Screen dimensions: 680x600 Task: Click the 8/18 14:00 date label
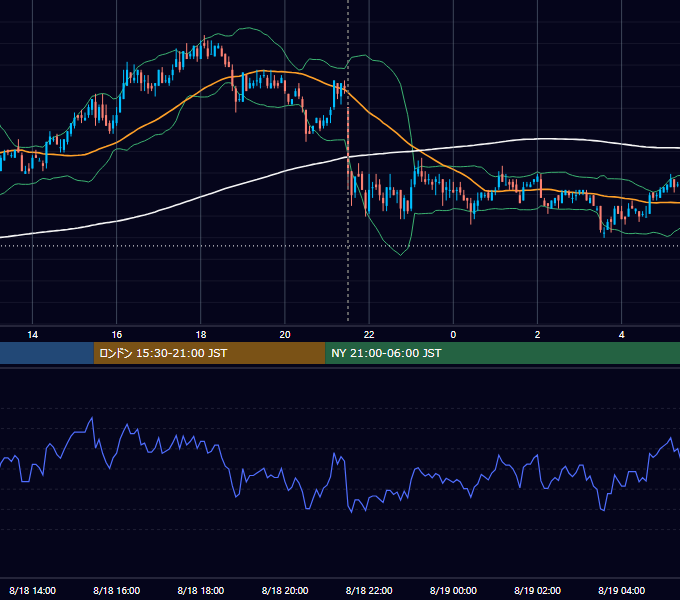(33, 591)
